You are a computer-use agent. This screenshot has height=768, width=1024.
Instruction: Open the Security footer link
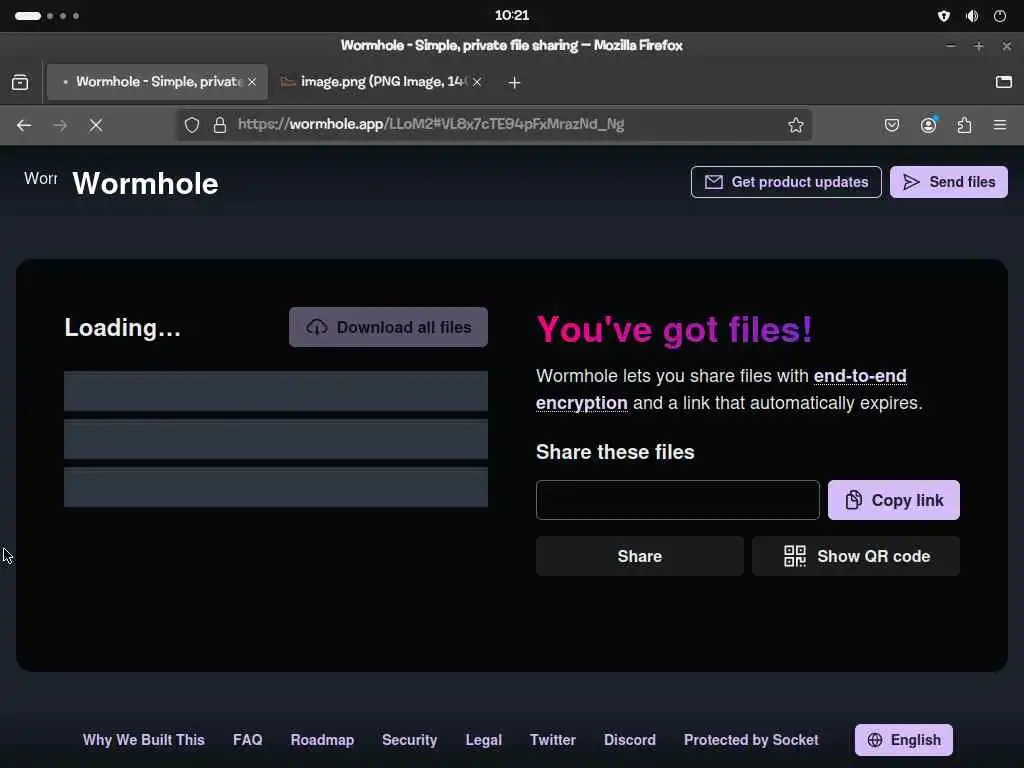[x=409, y=740]
